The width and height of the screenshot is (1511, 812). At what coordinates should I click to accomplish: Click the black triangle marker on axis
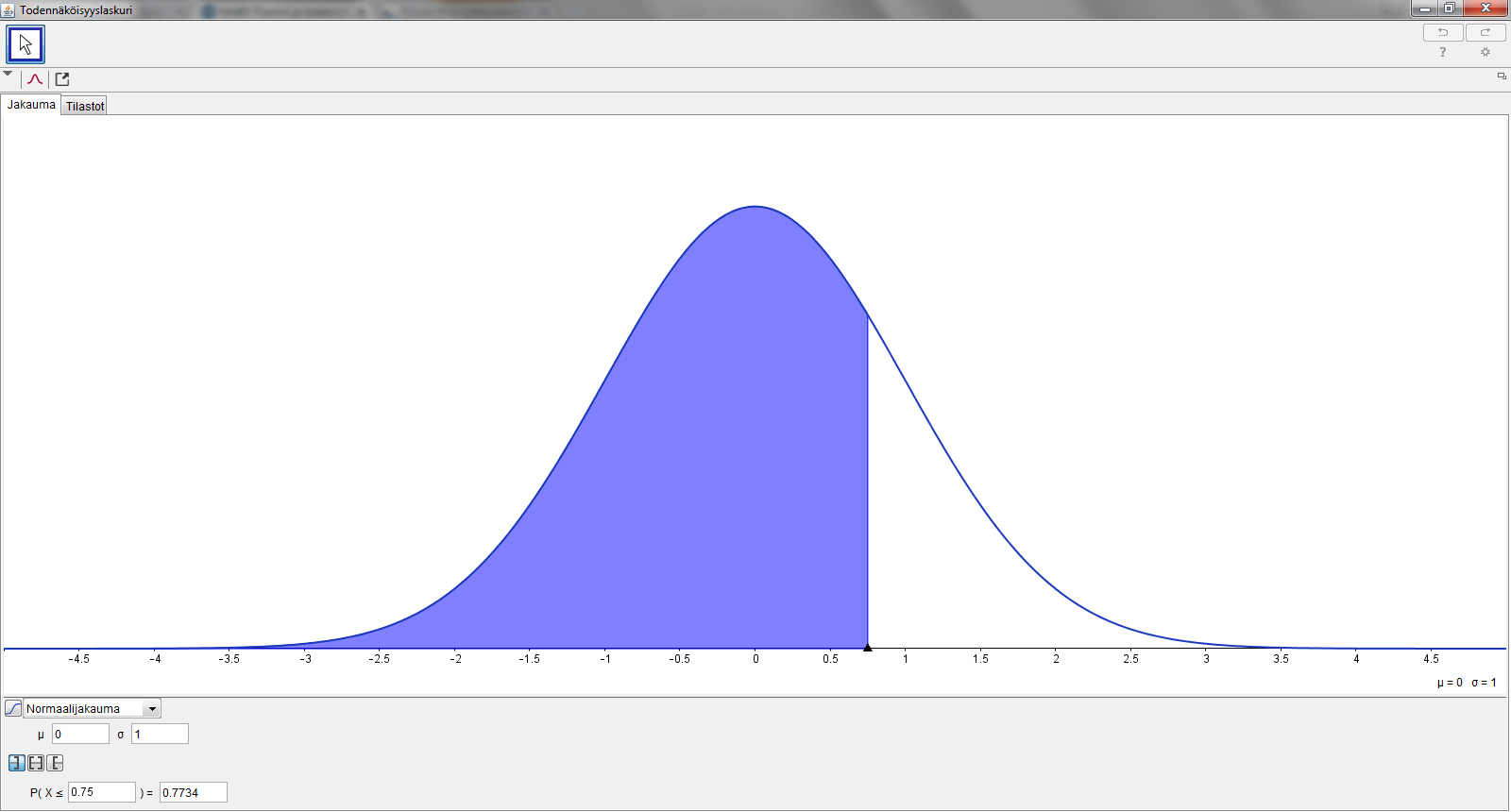tap(868, 647)
